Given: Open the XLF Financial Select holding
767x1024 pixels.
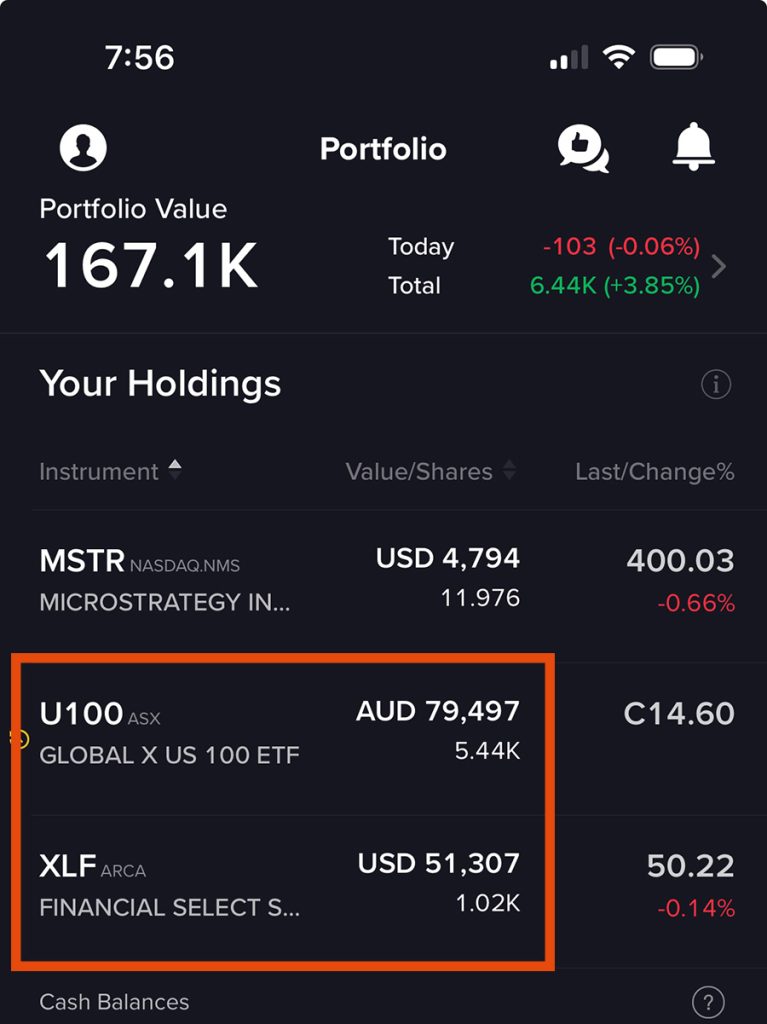Looking at the screenshot, I should coord(387,885).
